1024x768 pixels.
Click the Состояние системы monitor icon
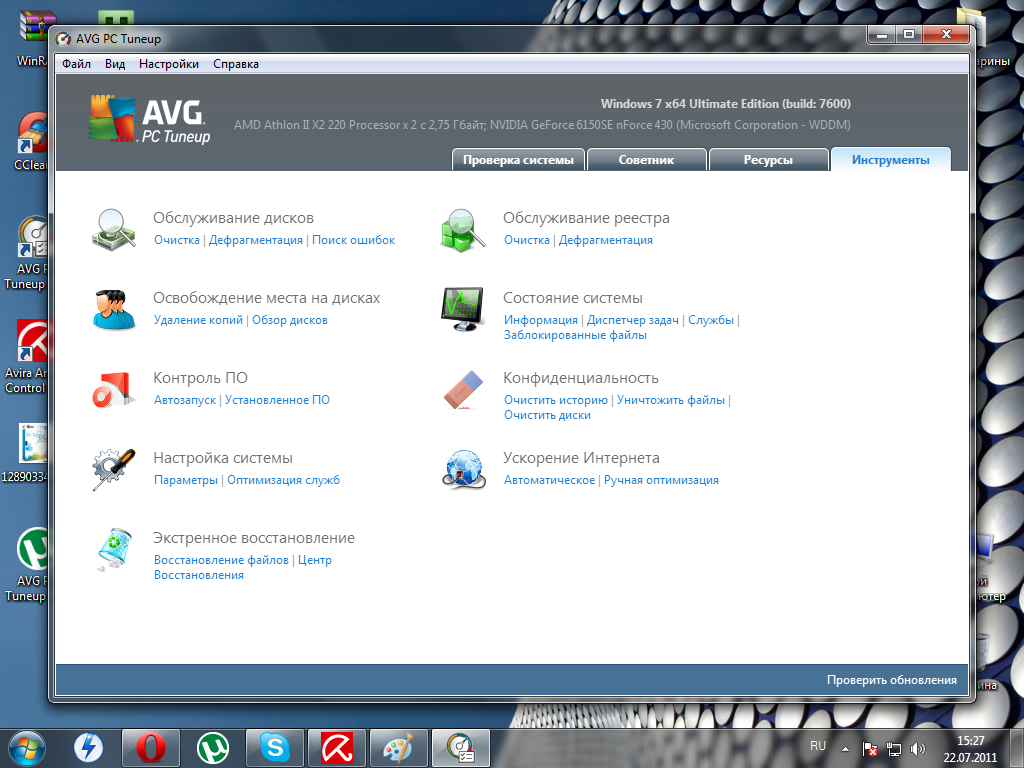pyautogui.click(x=463, y=310)
